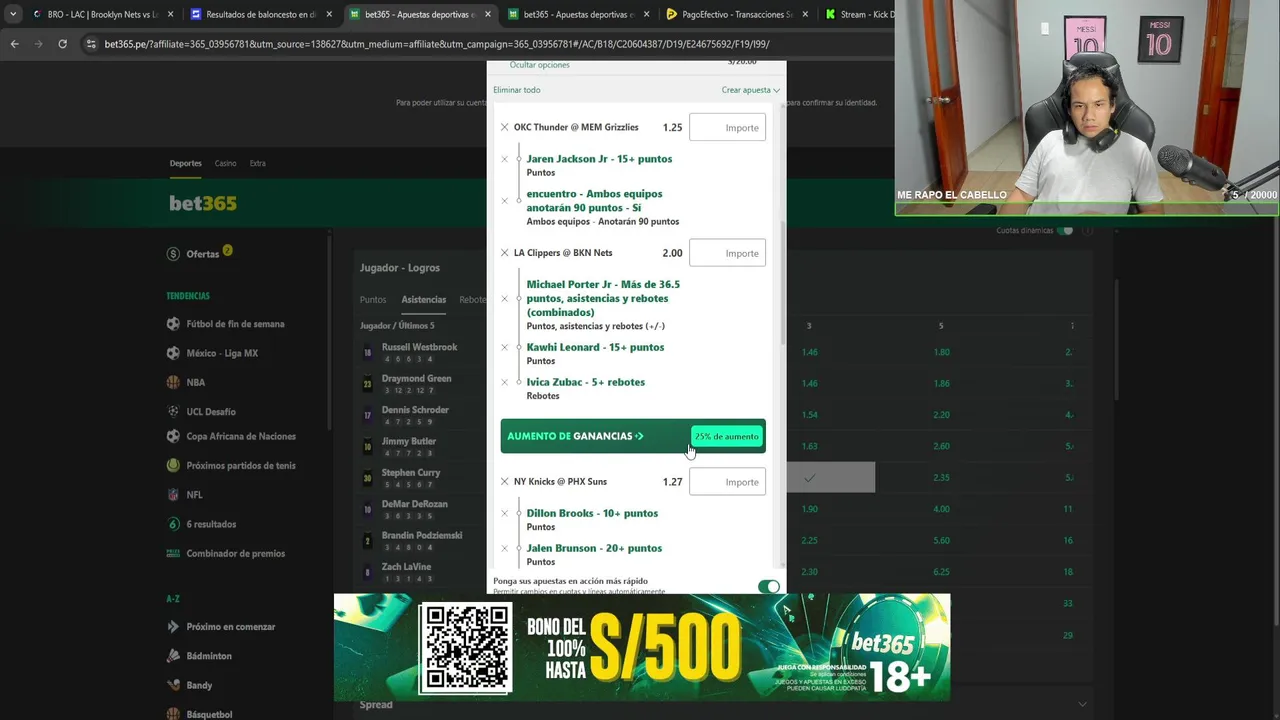Click Stephen Curry odds 2.35

(940, 478)
